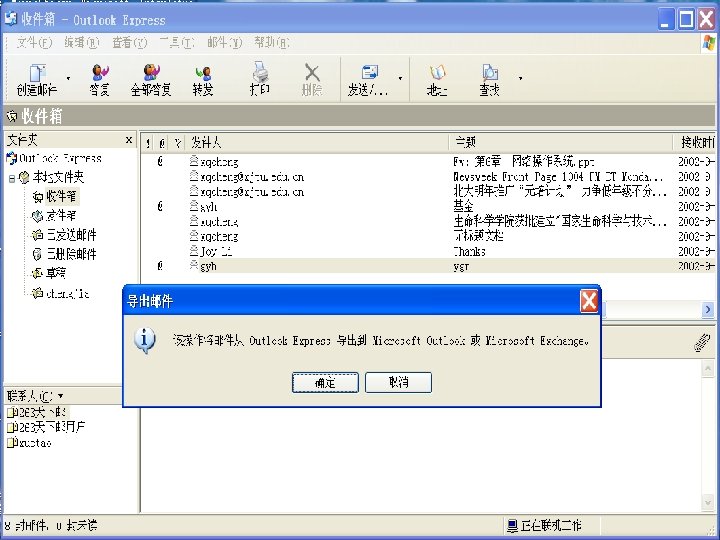
Task: Close the 文件夹 folder pane
Action: pos(129,140)
